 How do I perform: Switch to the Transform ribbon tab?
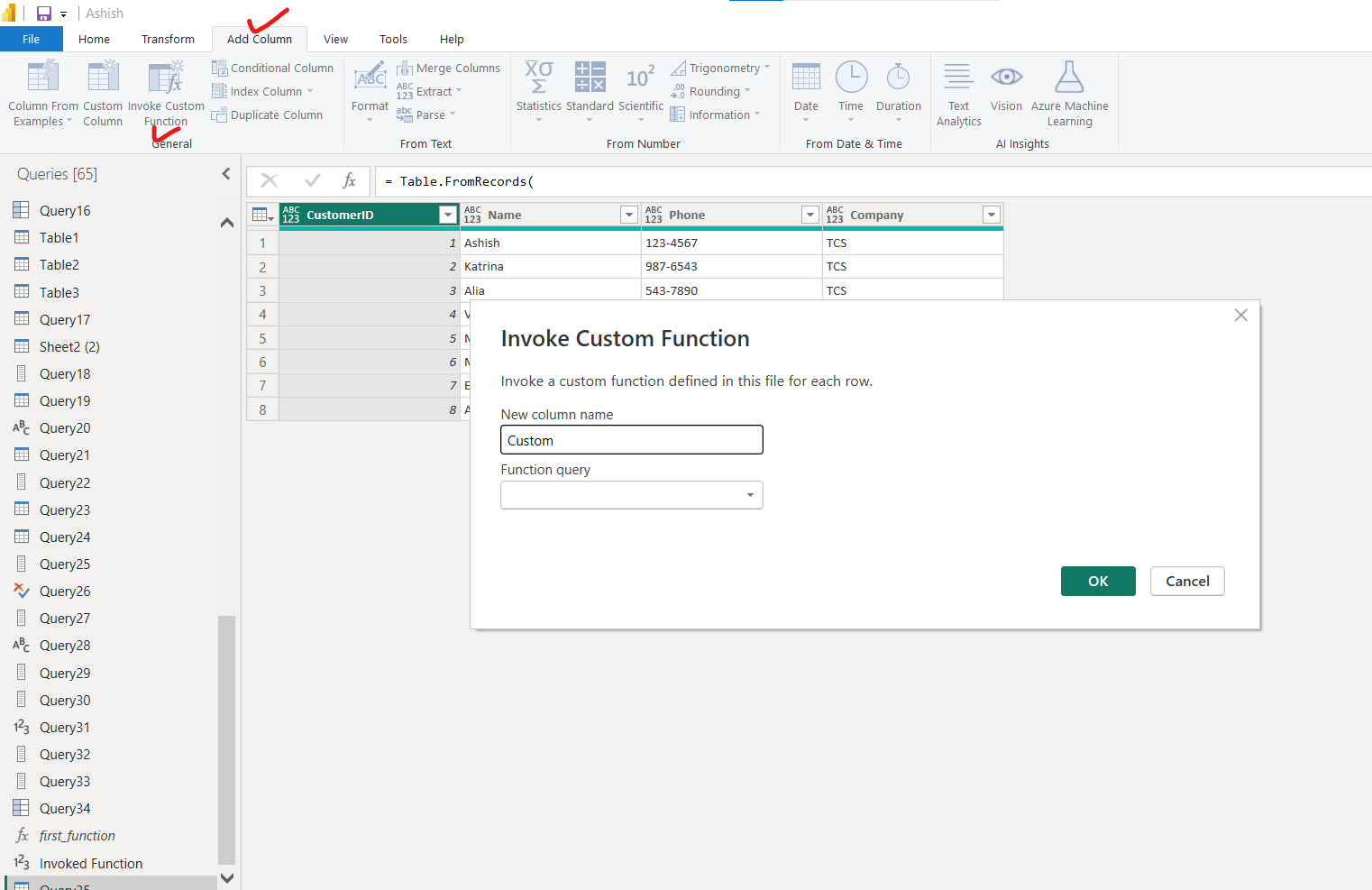[168, 39]
